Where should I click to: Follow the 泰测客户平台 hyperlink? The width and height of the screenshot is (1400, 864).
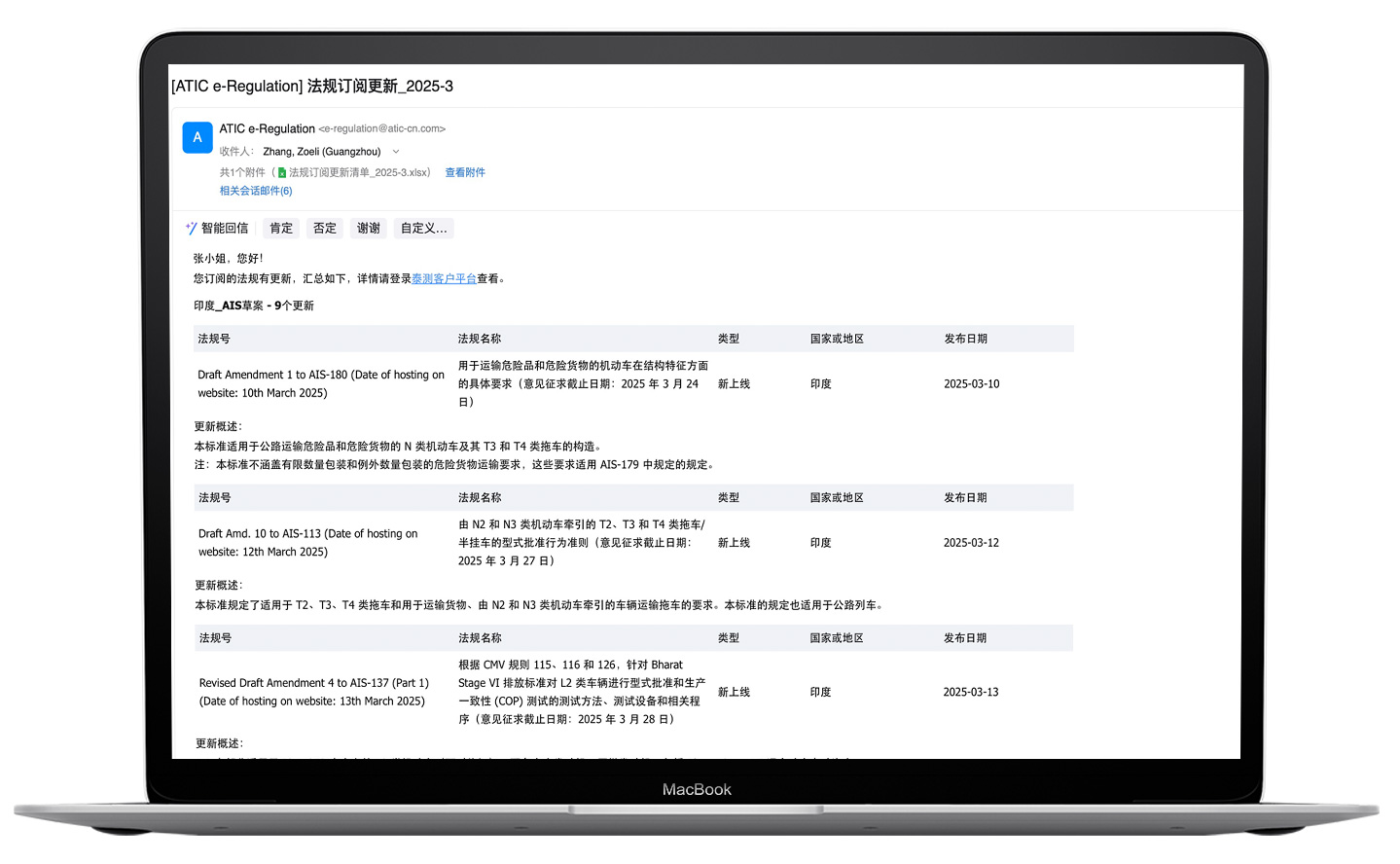444,278
